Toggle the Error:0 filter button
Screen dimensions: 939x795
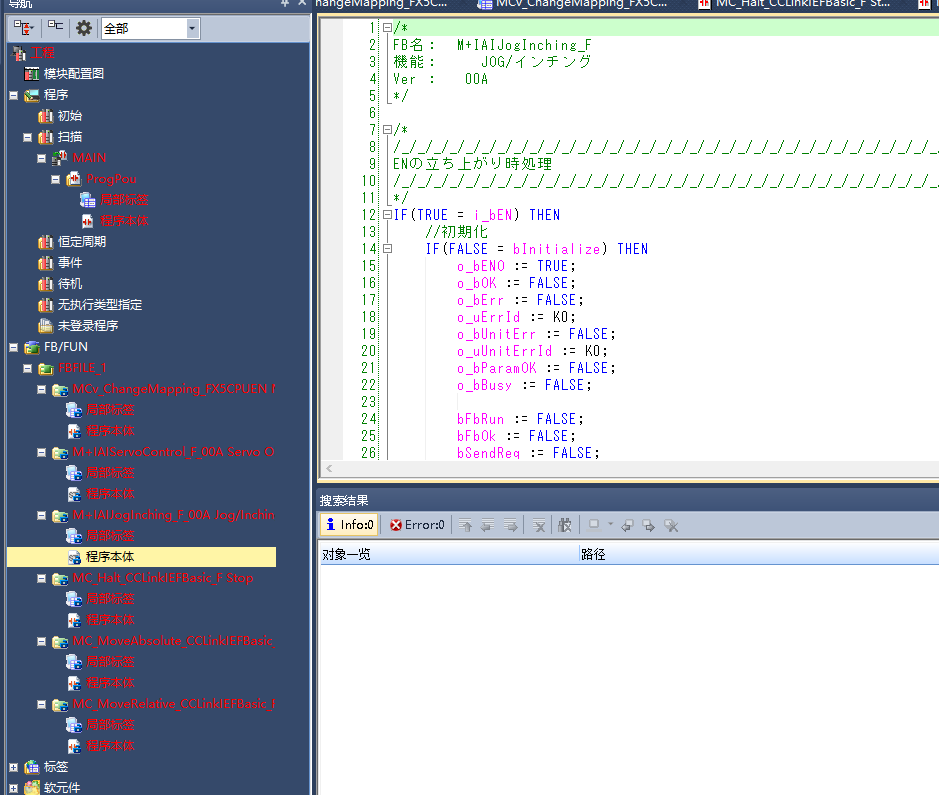coord(416,525)
